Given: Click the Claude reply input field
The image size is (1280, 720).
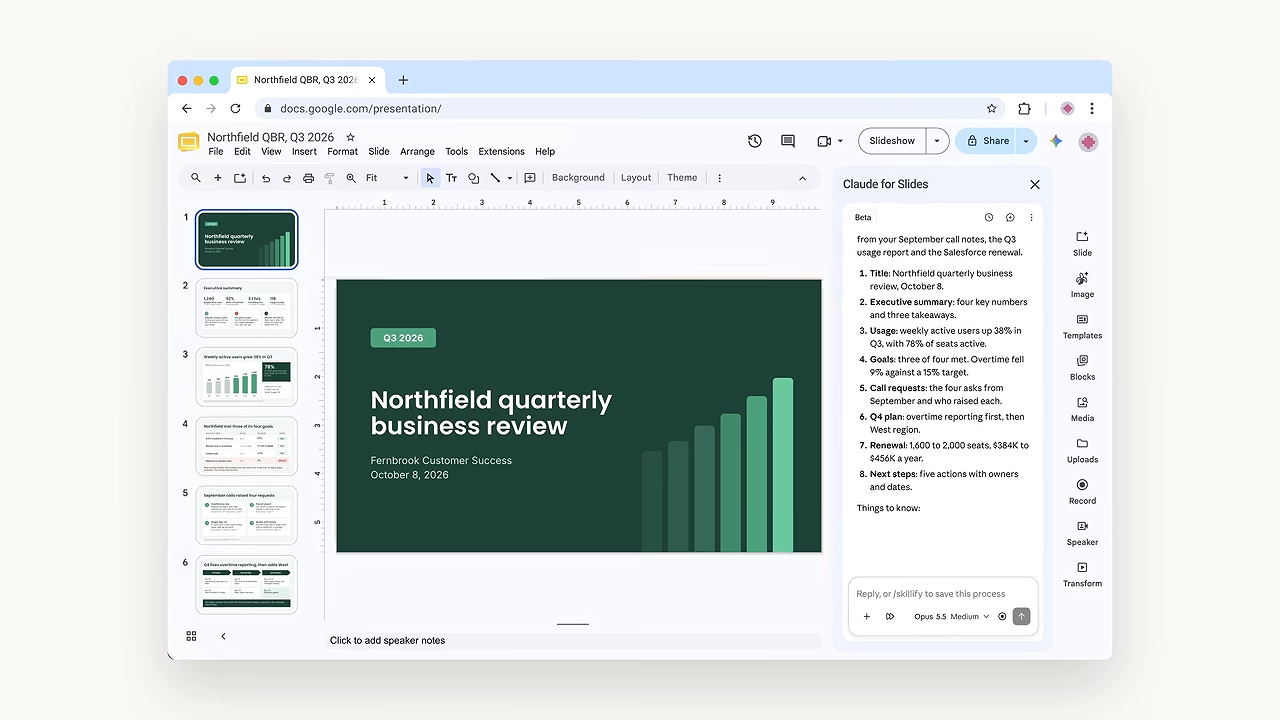Looking at the screenshot, I should [x=943, y=594].
